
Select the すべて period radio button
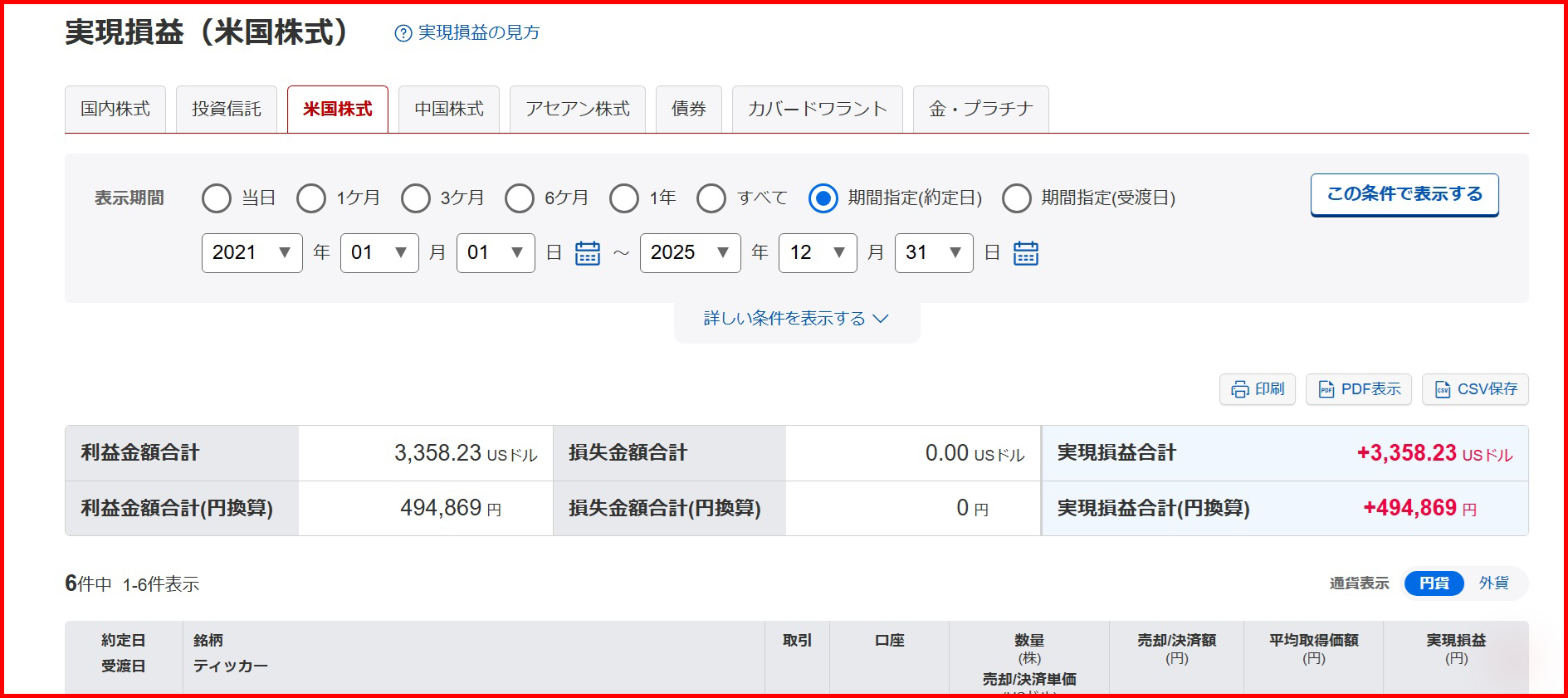pos(711,198)
